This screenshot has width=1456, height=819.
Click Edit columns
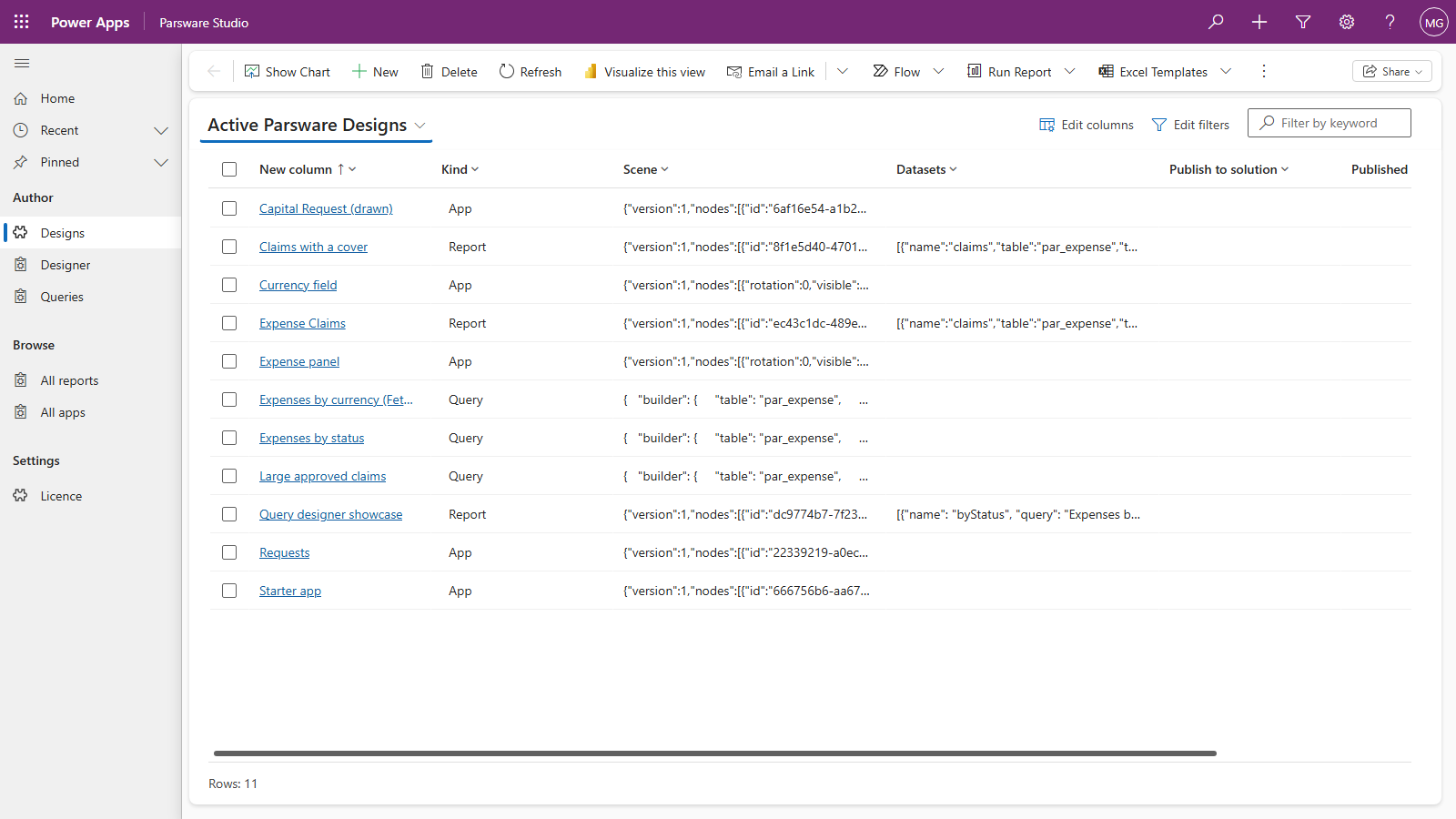[1087, 125]
